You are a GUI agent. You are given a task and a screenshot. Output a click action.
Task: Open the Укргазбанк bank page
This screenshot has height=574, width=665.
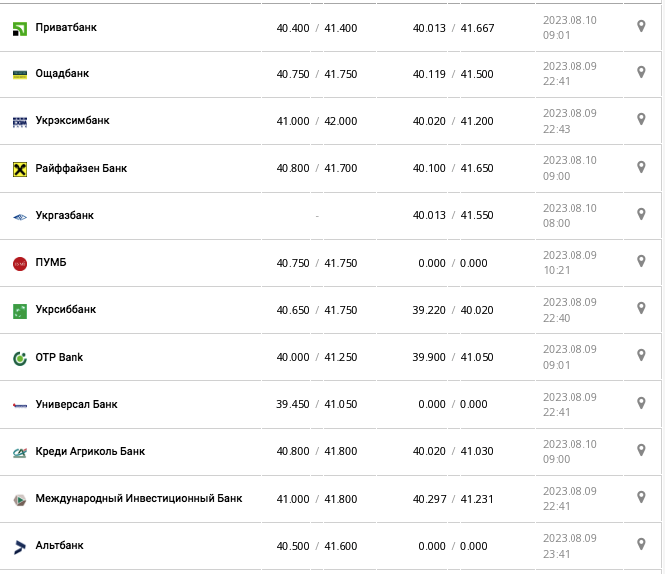[64, 216]
